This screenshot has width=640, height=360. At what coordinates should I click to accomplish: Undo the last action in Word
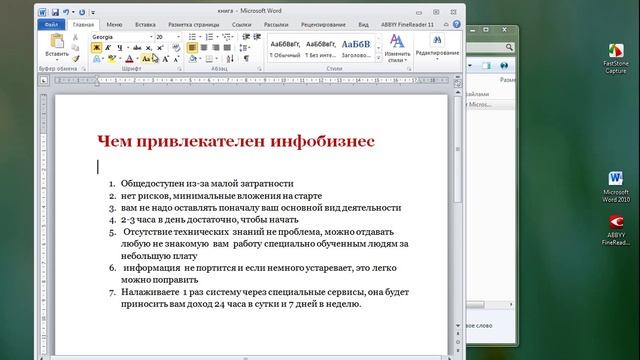pos(66,12)
